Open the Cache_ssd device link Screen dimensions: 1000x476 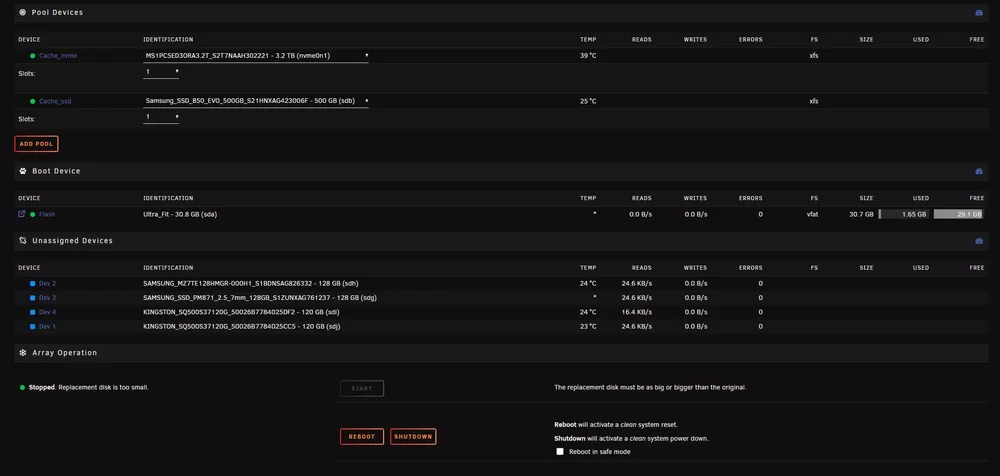(x=57, y=101)
